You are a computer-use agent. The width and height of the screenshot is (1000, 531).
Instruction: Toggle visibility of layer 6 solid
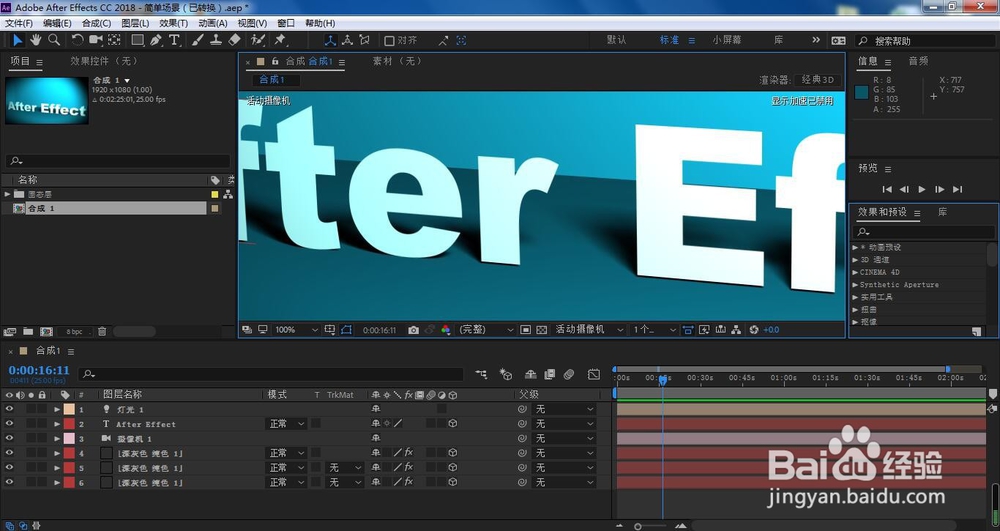coord(9,483)
